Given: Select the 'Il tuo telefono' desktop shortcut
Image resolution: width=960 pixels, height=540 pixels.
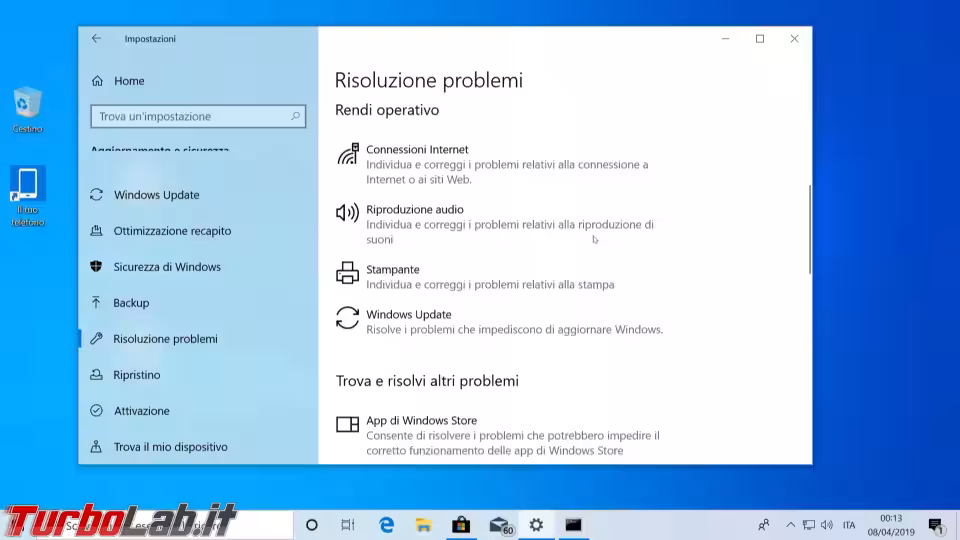Looking at the screenshot, I should pyautogui.click(x=28, y=197).
